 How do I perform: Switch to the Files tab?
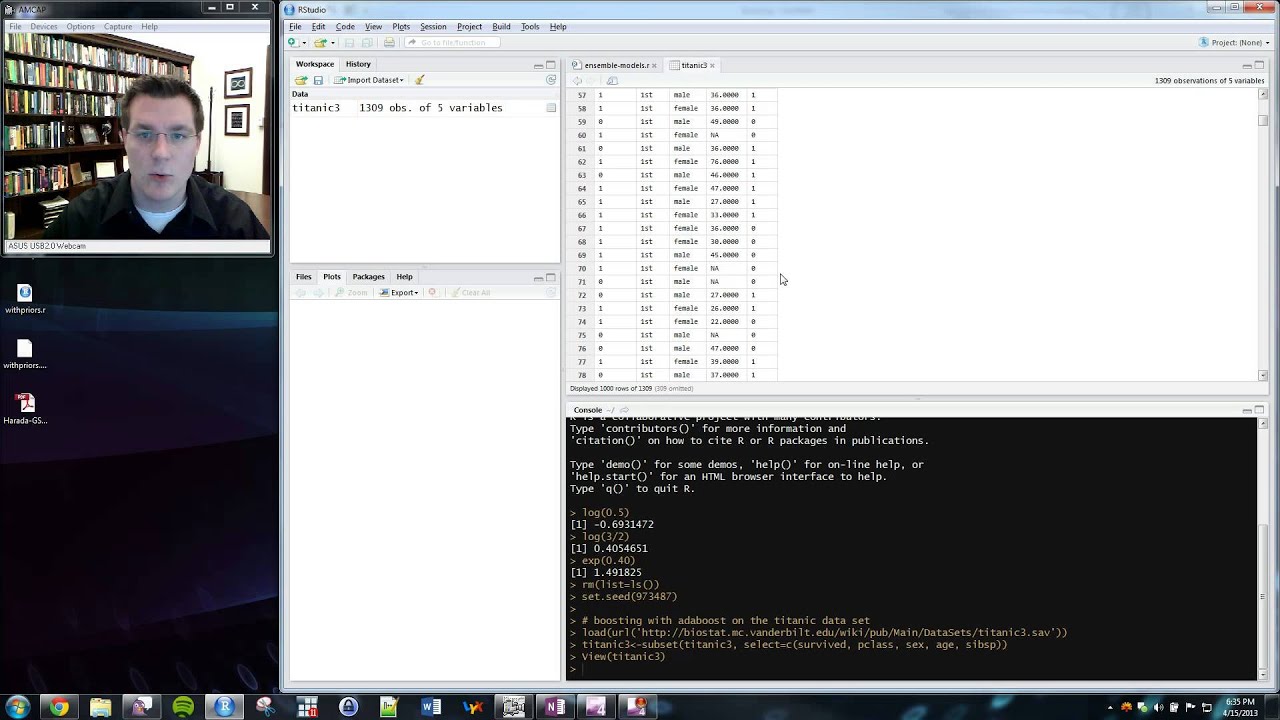click(303, 277)
